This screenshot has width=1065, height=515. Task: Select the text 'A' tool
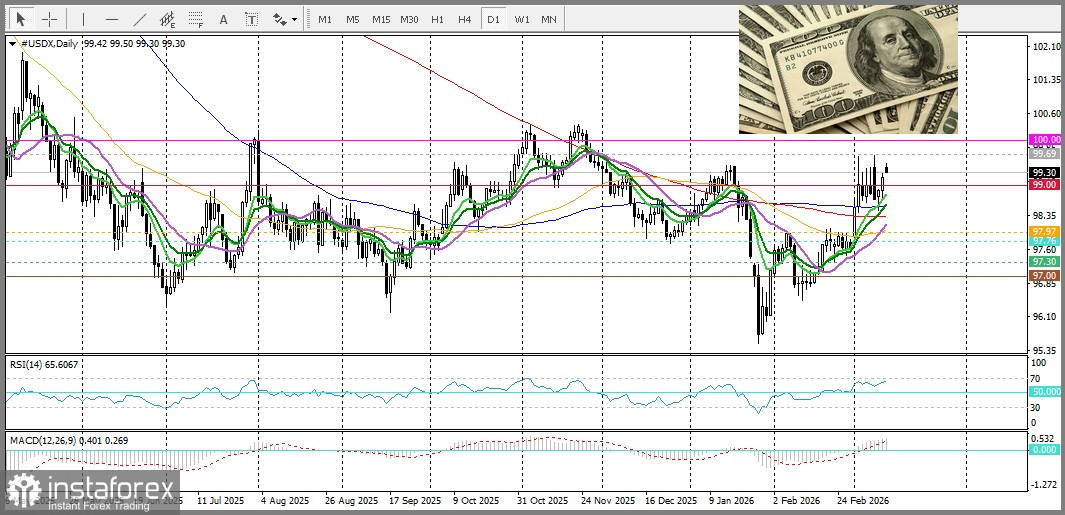tap(223, 19)
